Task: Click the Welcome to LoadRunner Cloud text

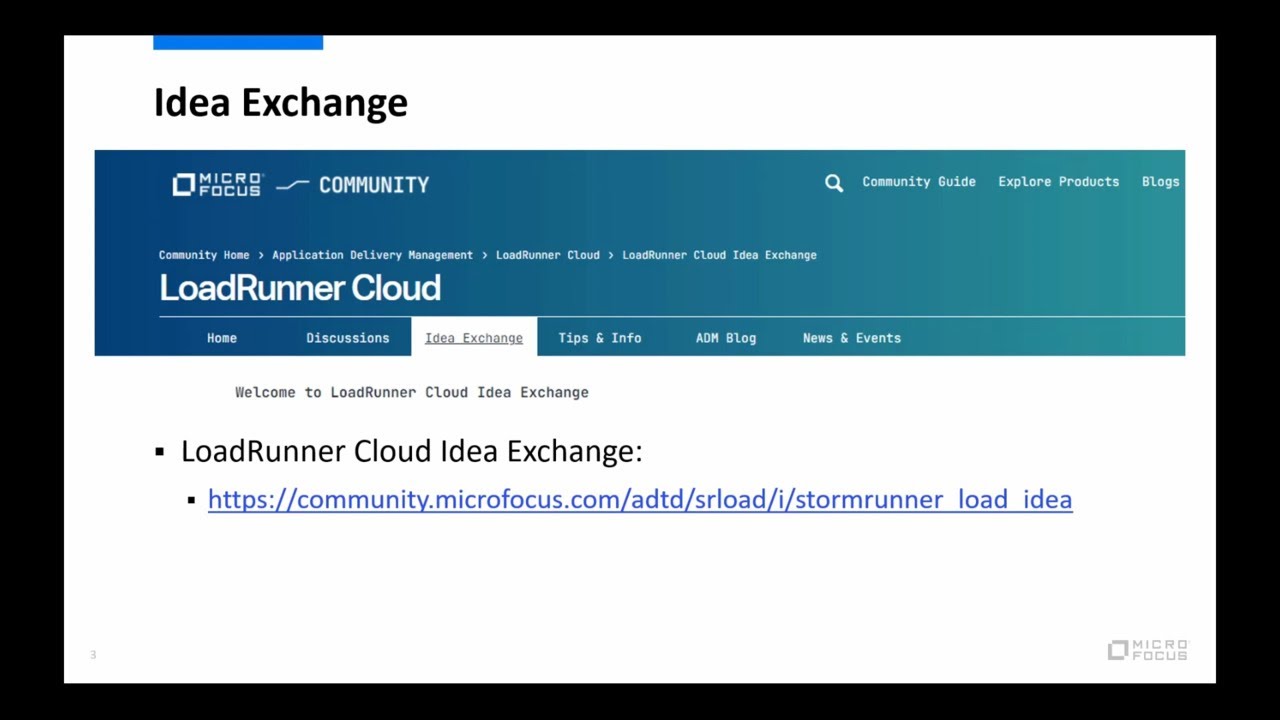Action: 412,392
